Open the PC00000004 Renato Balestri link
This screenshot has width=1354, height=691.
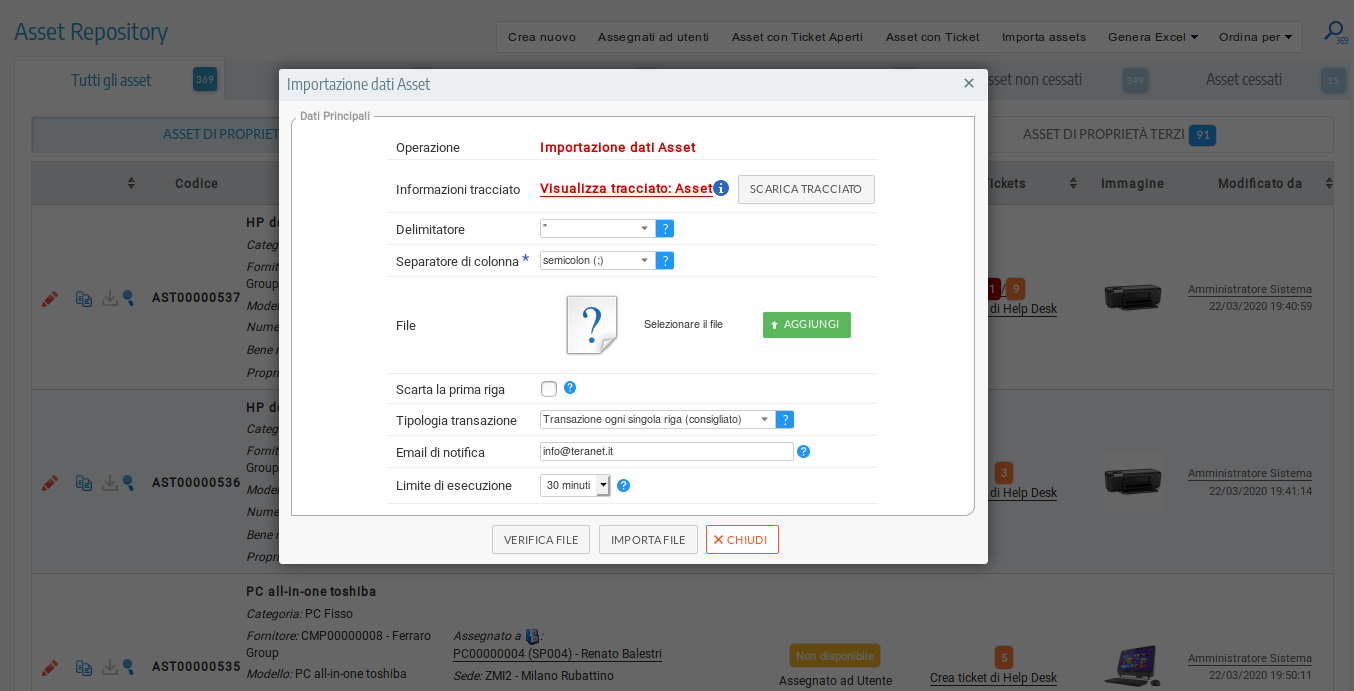pos(557,655)
